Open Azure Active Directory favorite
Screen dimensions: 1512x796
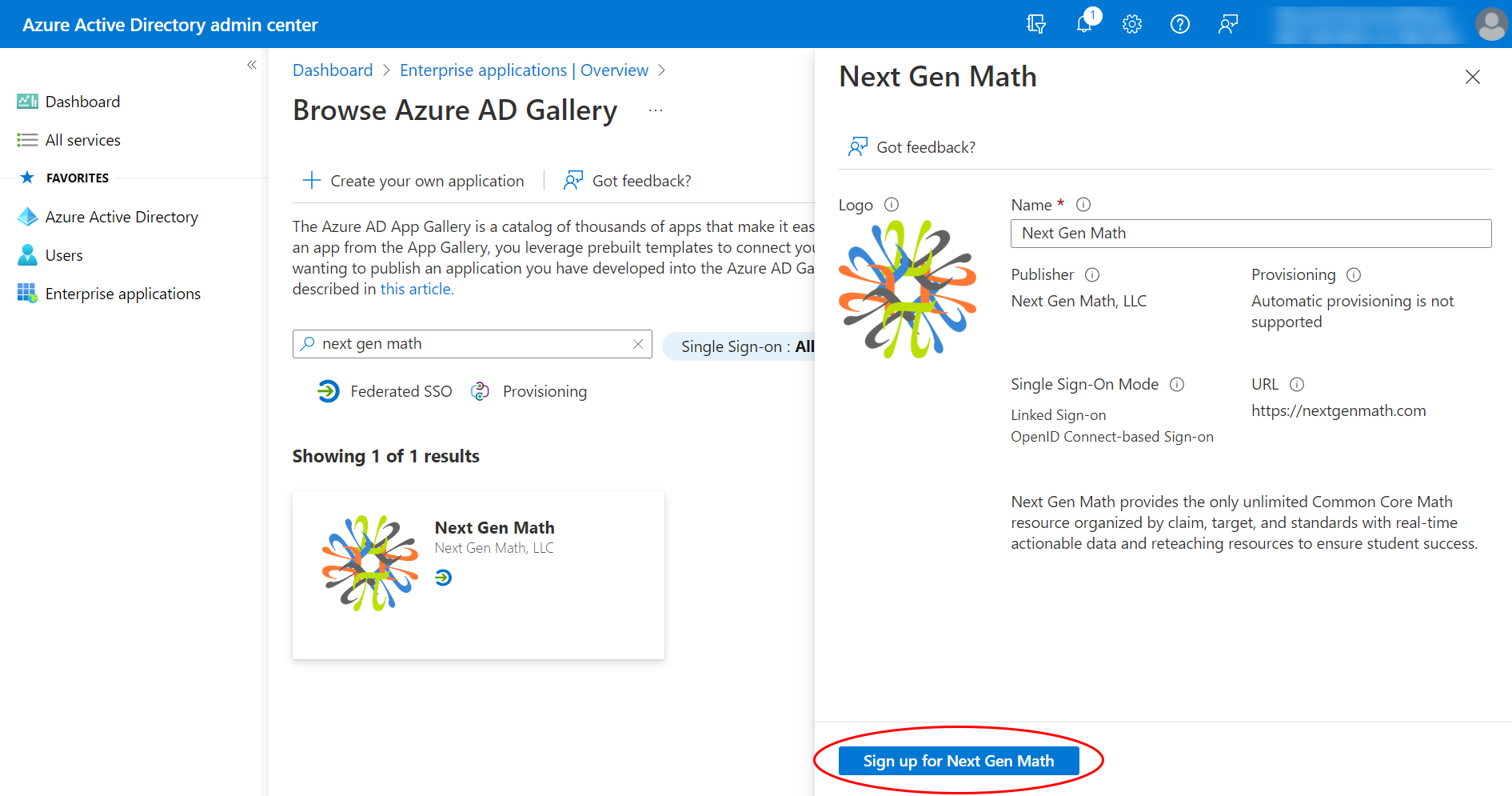coord(122,217)
